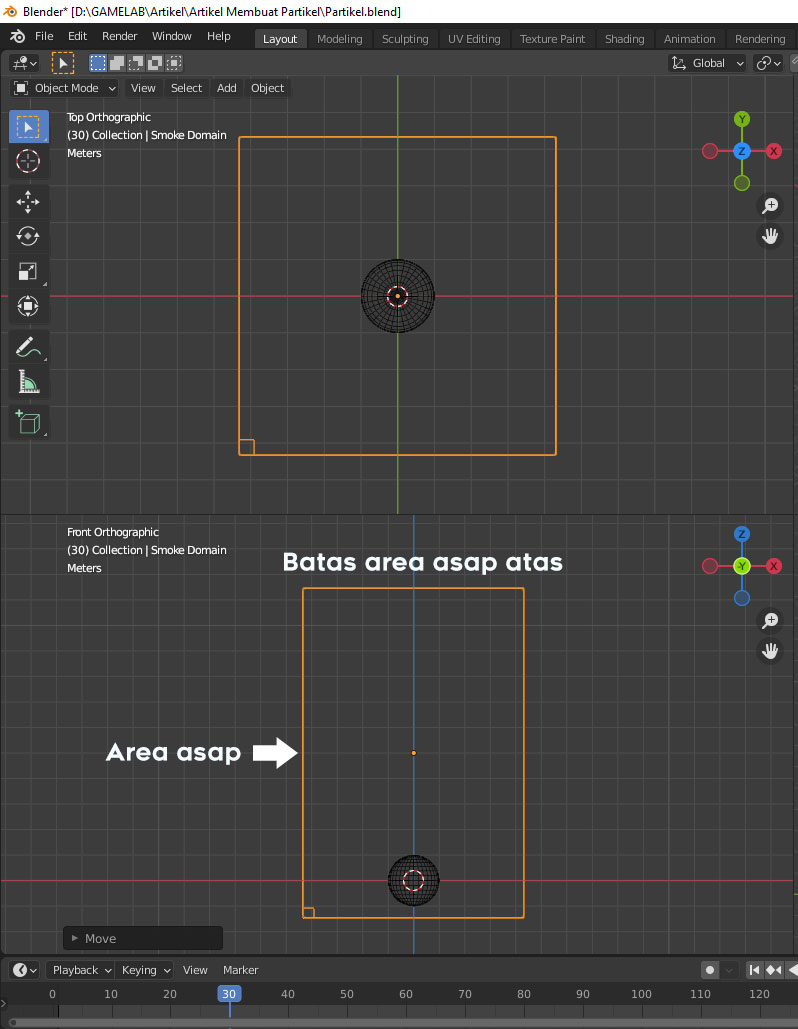The height and width of the screenshot is (1029, 798).
Task: Open auto keyframing options dropdown
Action: coord(729,970)
